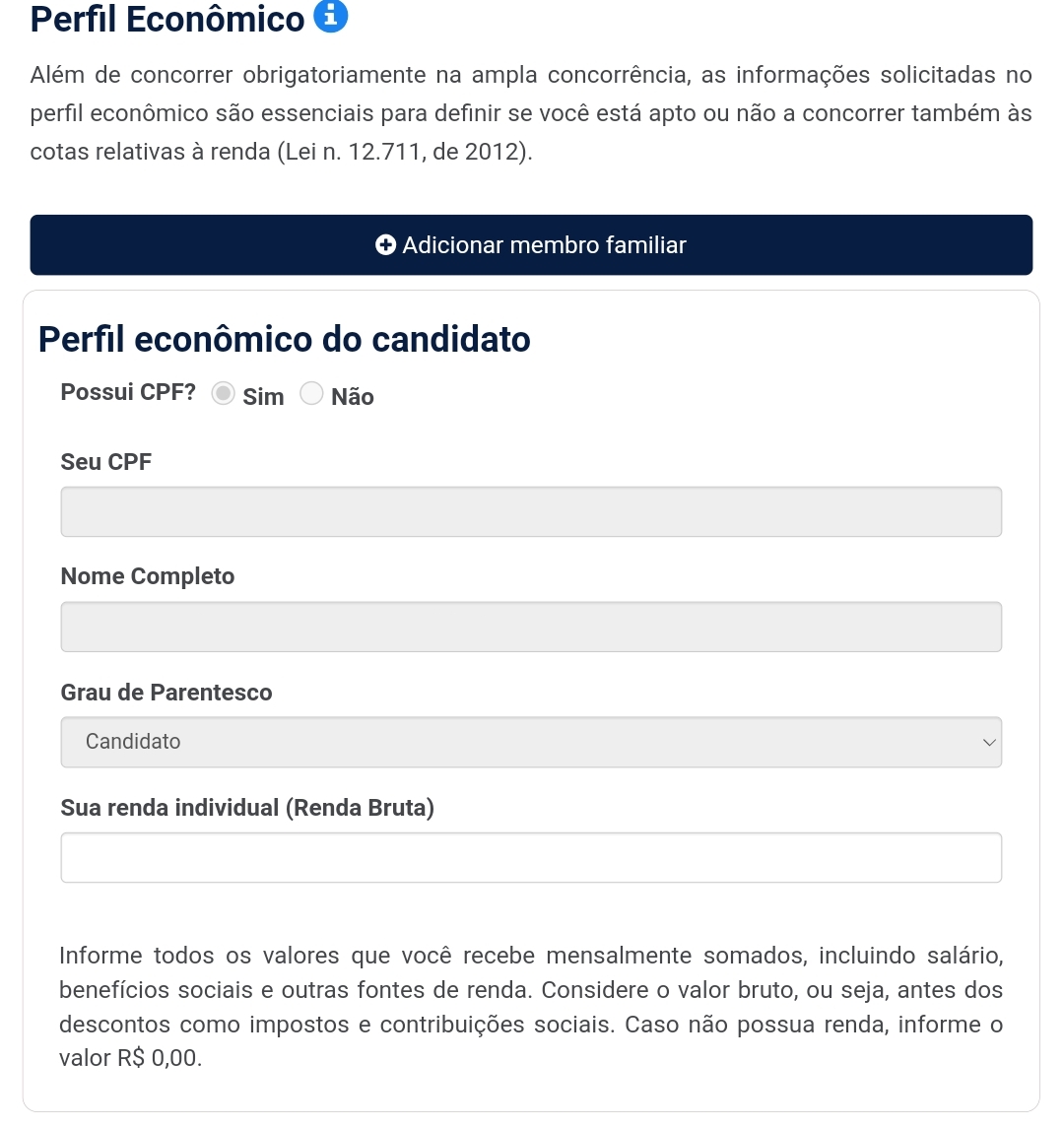Click the Seu CPF field label
This screenshot has width=1064, height=1128.
pos(106,462)
